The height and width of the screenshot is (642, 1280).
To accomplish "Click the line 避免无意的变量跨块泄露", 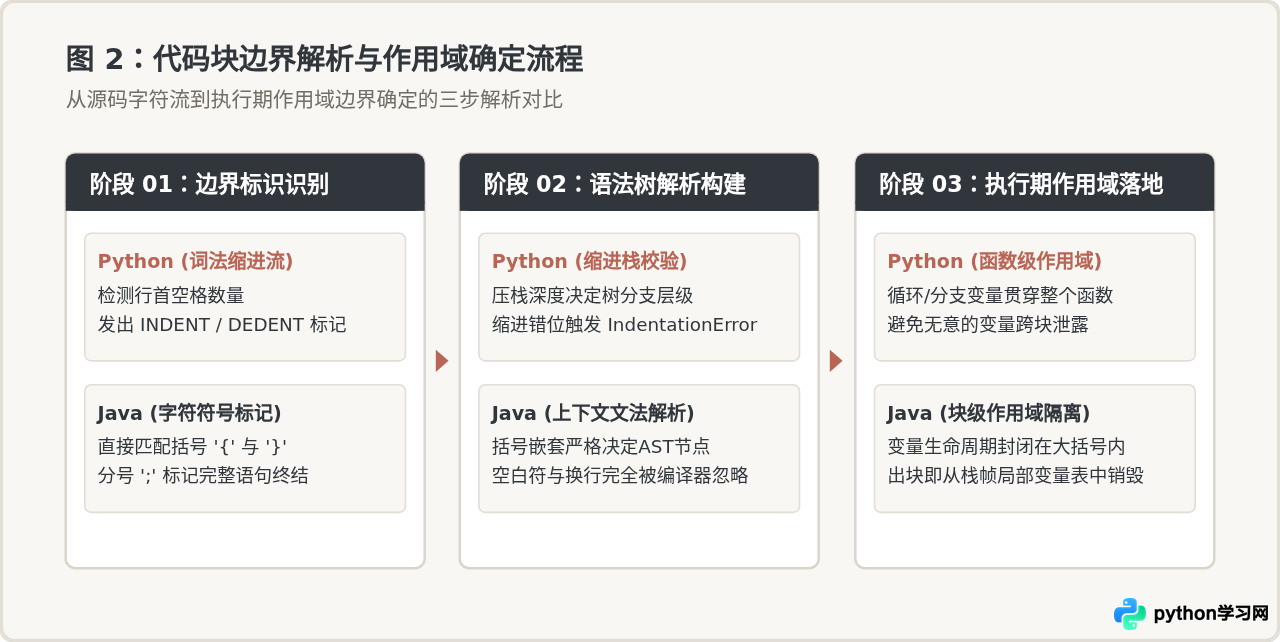I will click(988, 325).
